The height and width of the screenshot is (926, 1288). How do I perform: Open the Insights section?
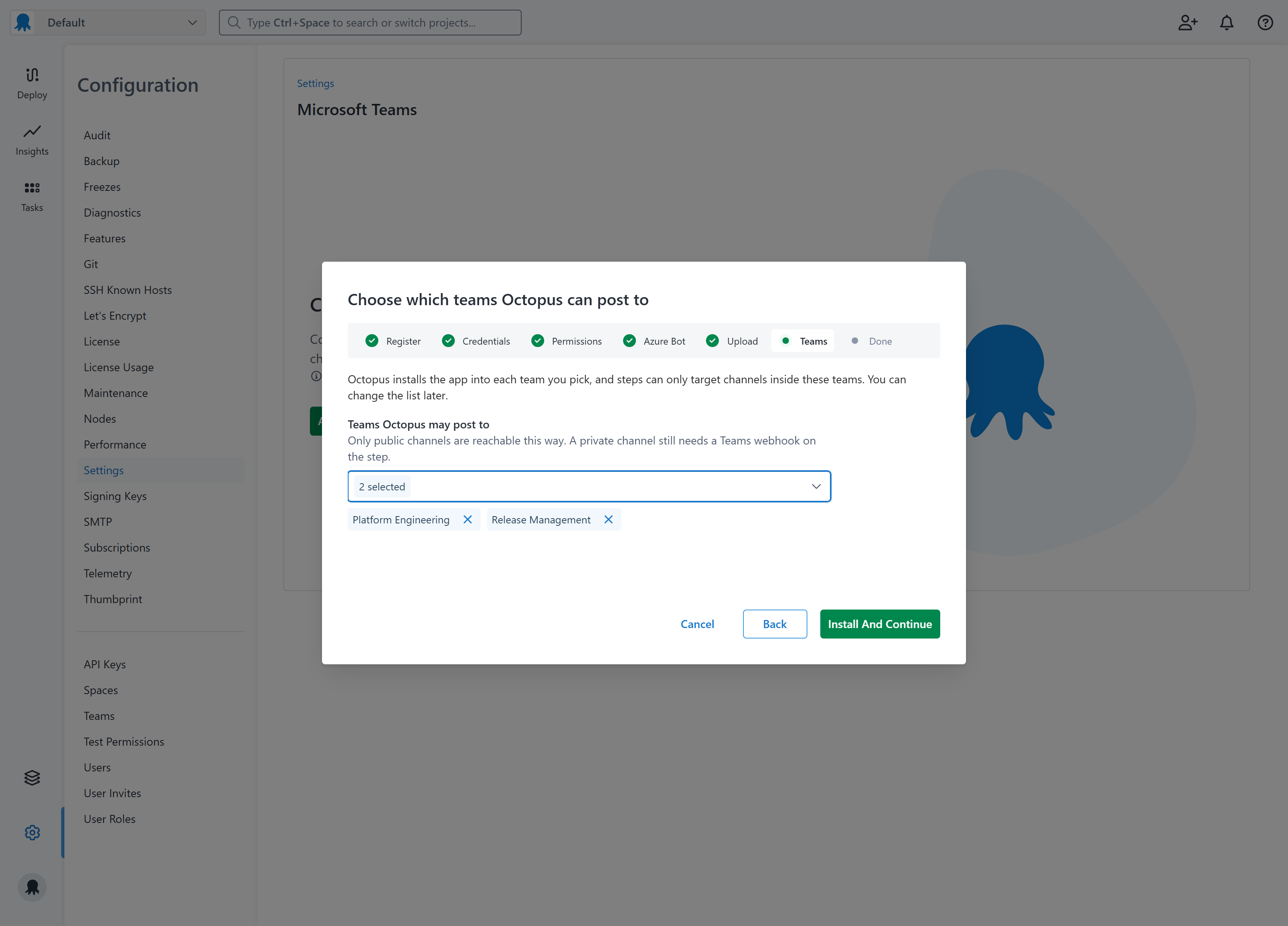[x=32, y=141]
